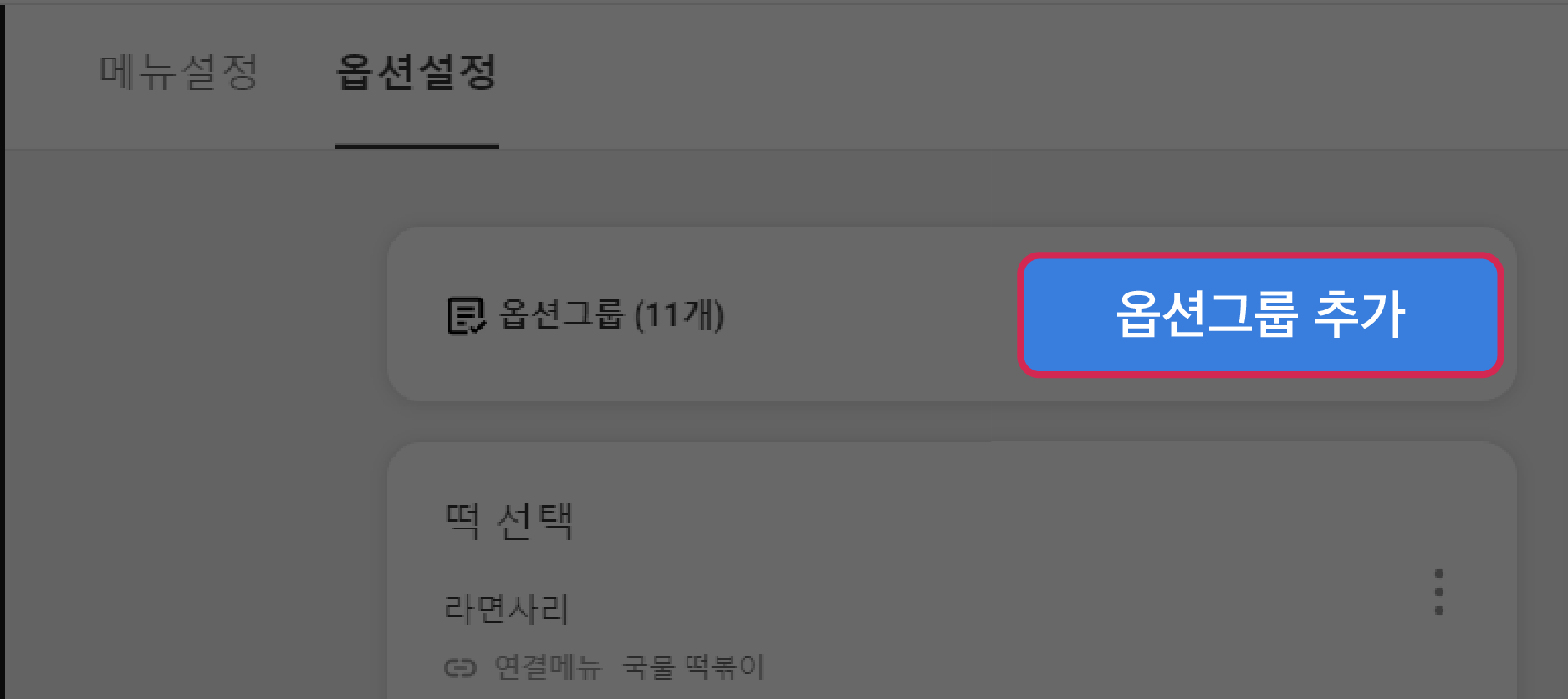Click the checklist icon beside 옵션그룹
Screen dimensions: 1568x699
pos(466,316)
